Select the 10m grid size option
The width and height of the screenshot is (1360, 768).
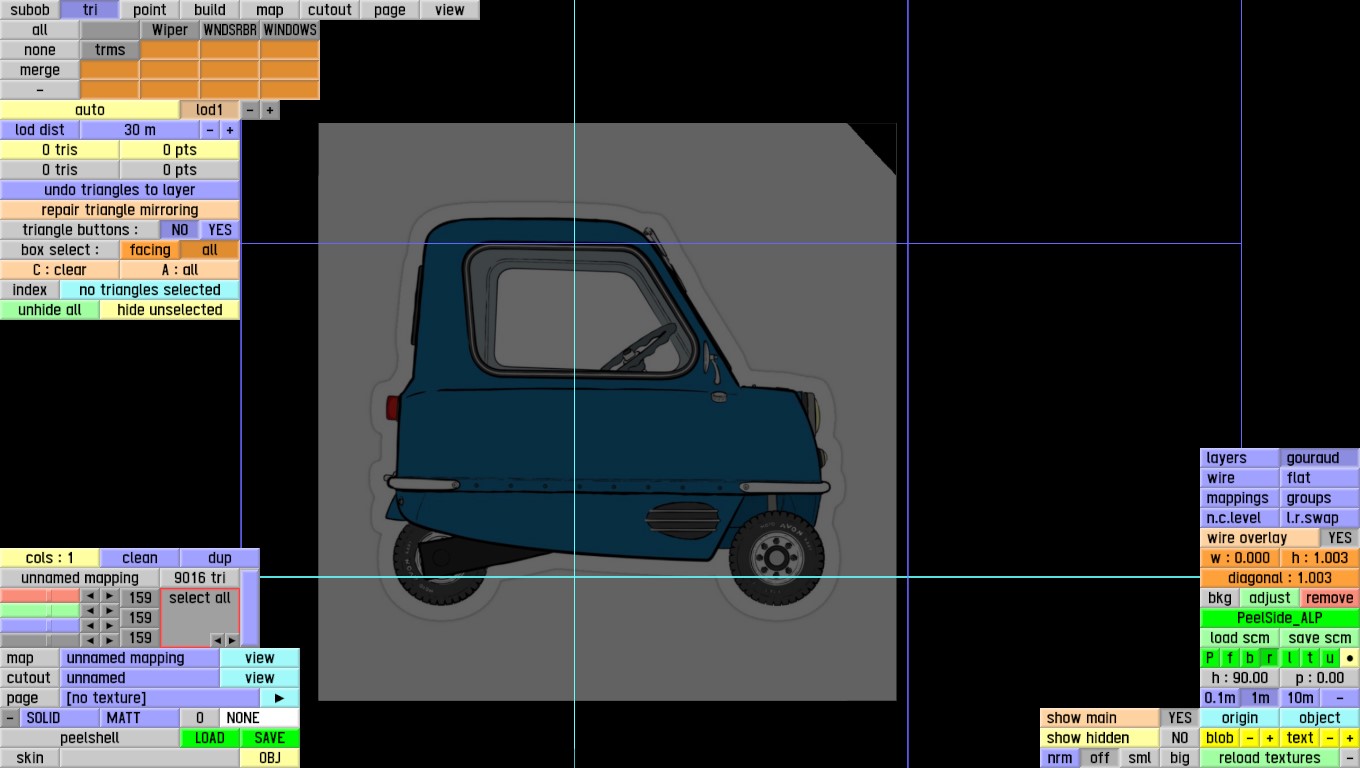(x=1300, y=698)
